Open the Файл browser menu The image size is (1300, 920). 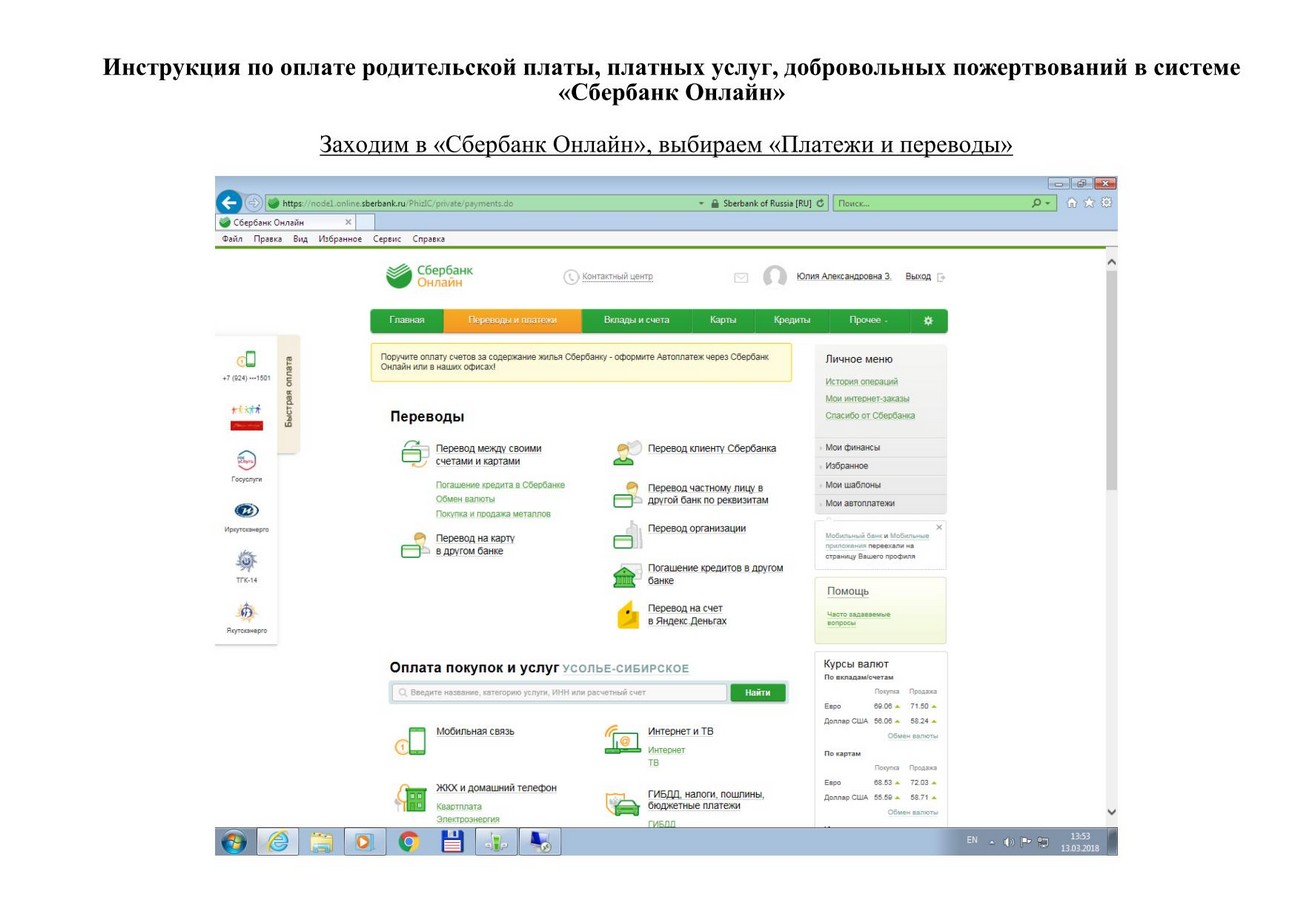pyautogui.click(x=232, y=239)
